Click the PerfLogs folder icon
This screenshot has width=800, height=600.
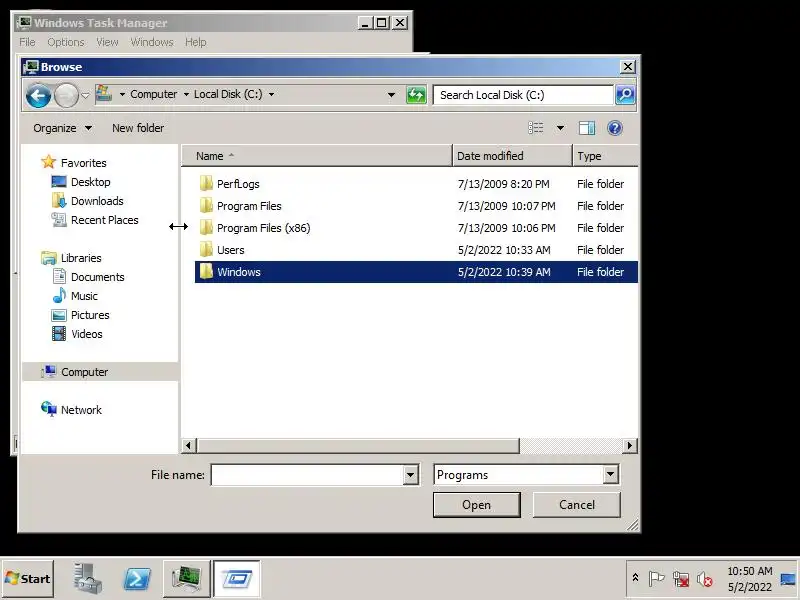pos(206,183)
